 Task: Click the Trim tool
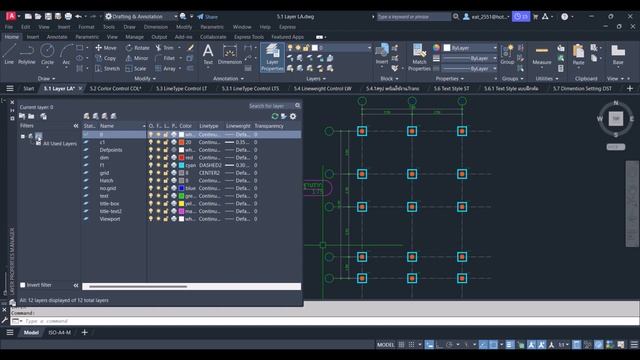(164, 48)
